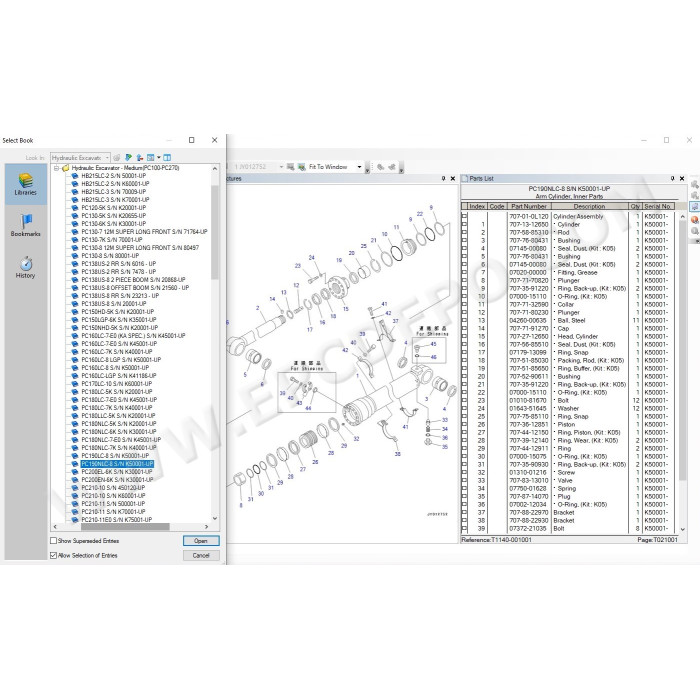The image size is (700, 700).
Task: Open the Fit To Window zoom dropdown
Action: coord(359,167)
